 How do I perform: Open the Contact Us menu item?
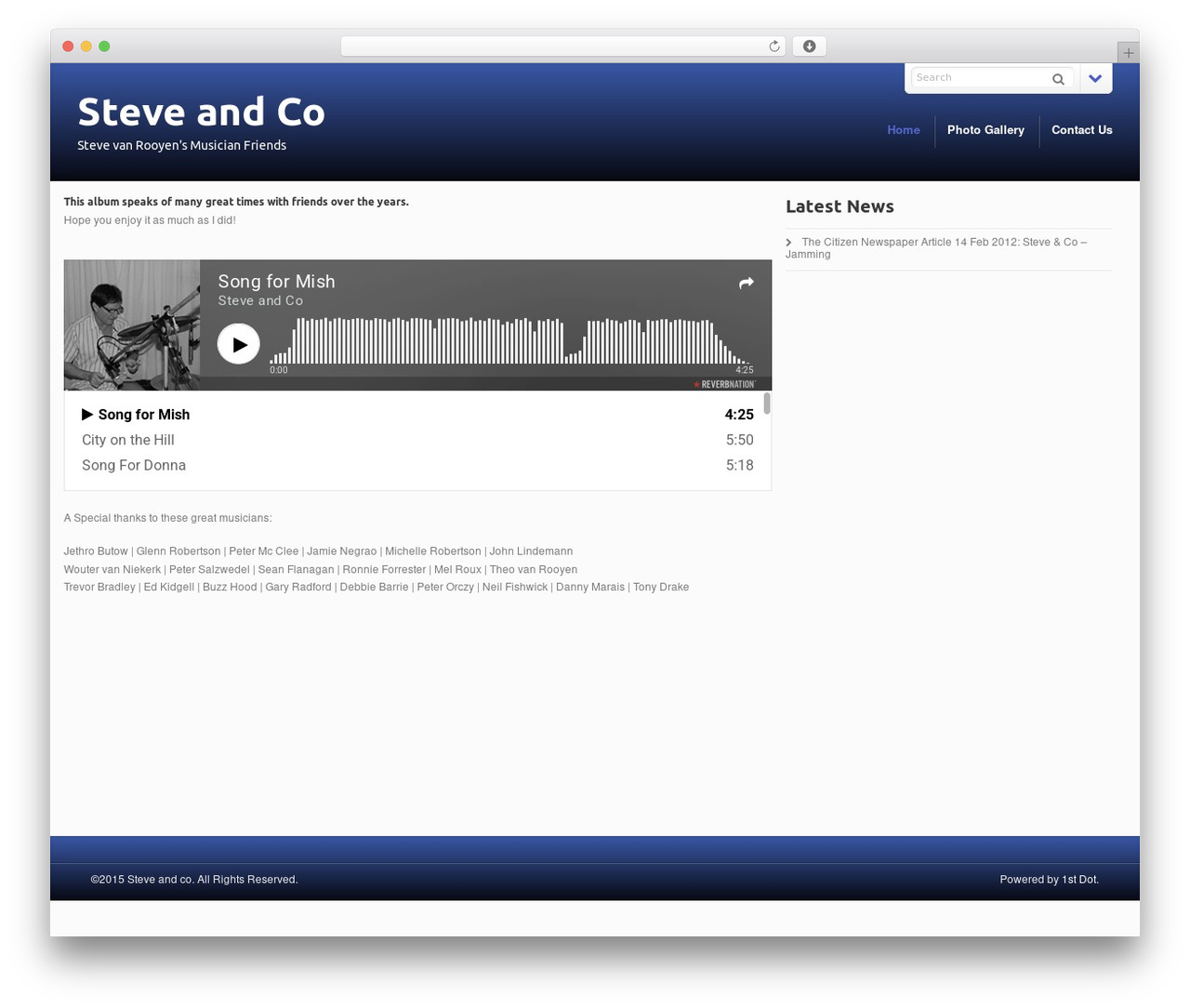point(1081,130)
